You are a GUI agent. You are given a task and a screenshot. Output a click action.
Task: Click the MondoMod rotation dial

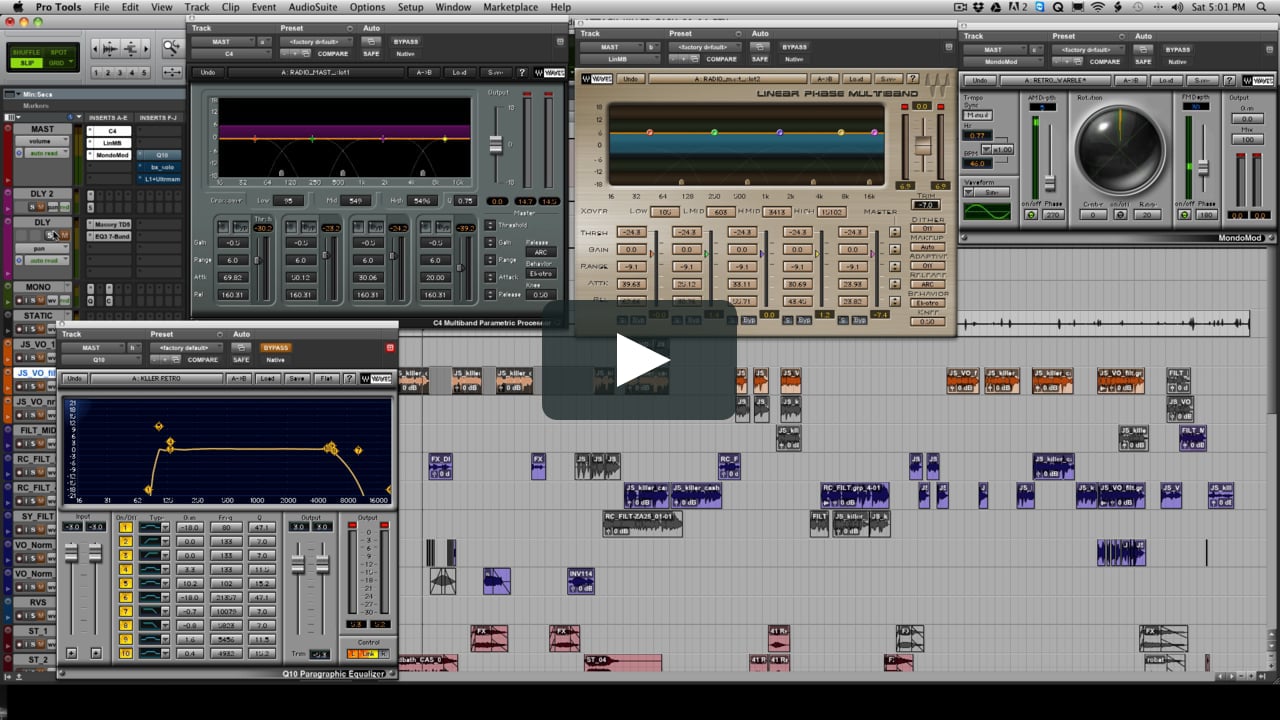coord(1120,150)
